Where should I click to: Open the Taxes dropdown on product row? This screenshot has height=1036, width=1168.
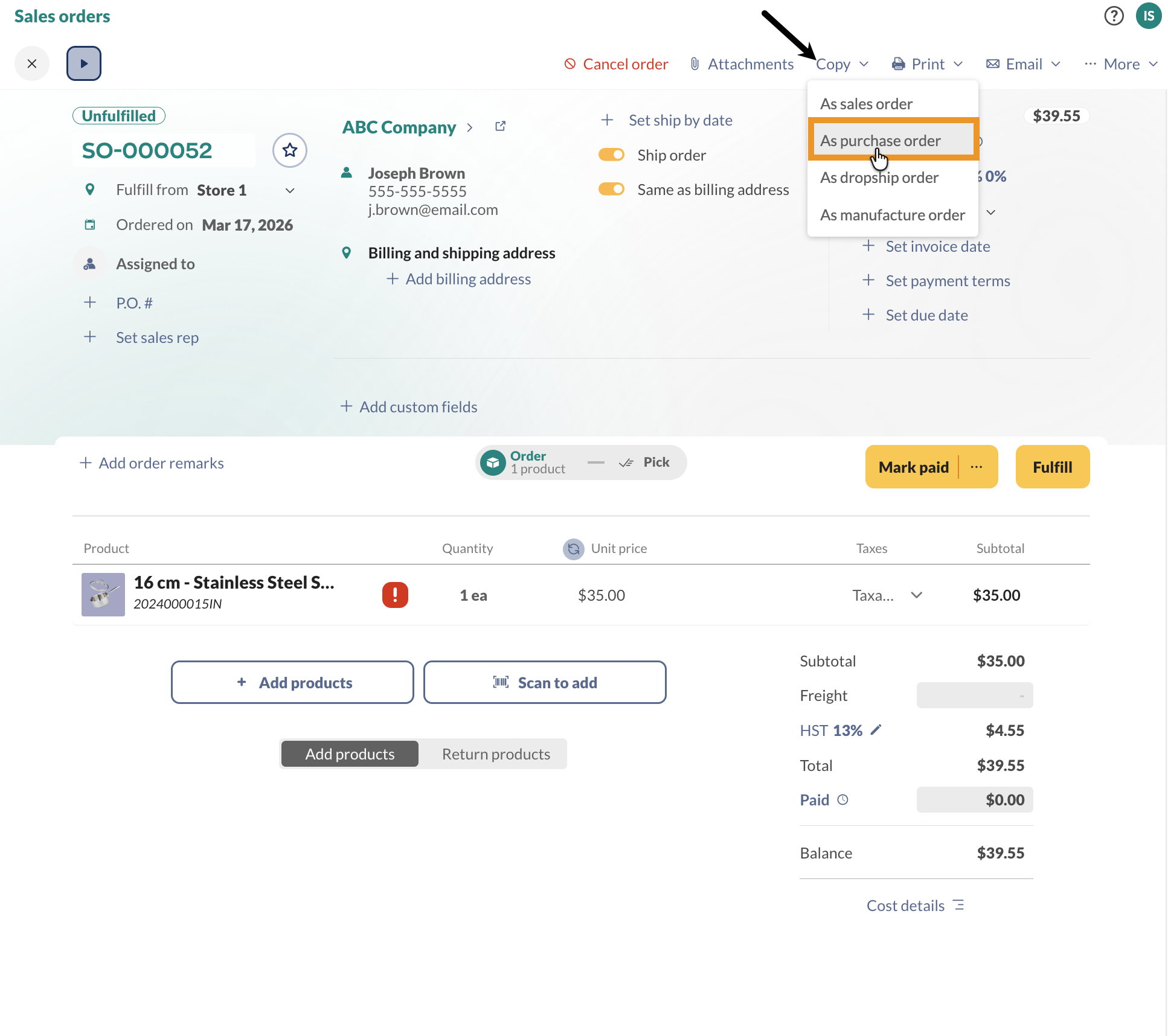click(916, 595)
